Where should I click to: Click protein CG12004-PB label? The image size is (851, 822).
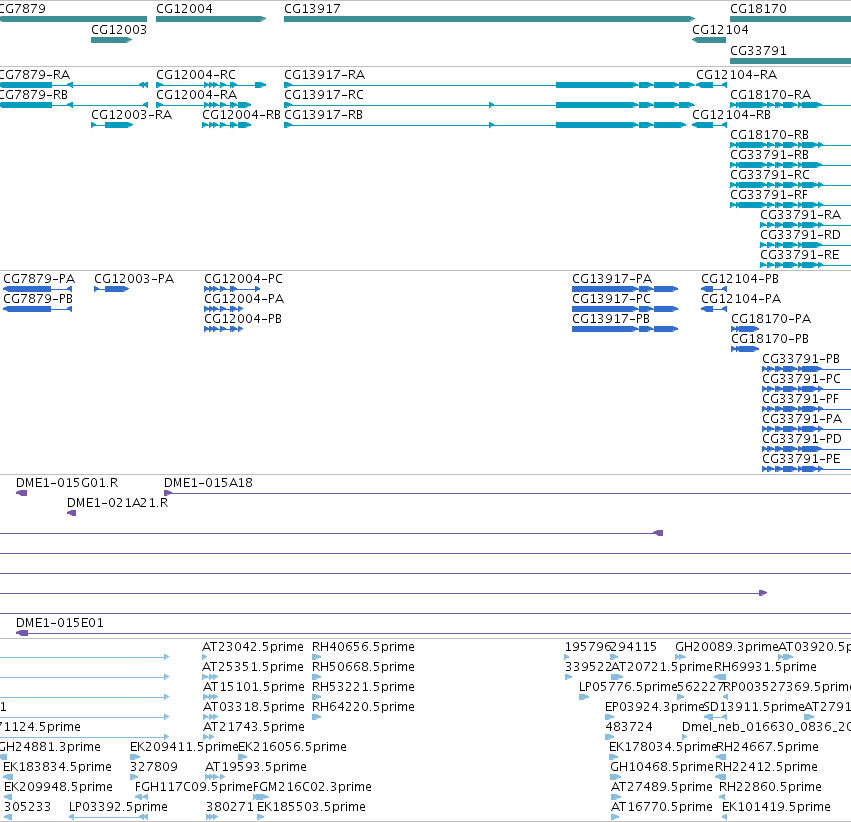click(x=243, y=320)
